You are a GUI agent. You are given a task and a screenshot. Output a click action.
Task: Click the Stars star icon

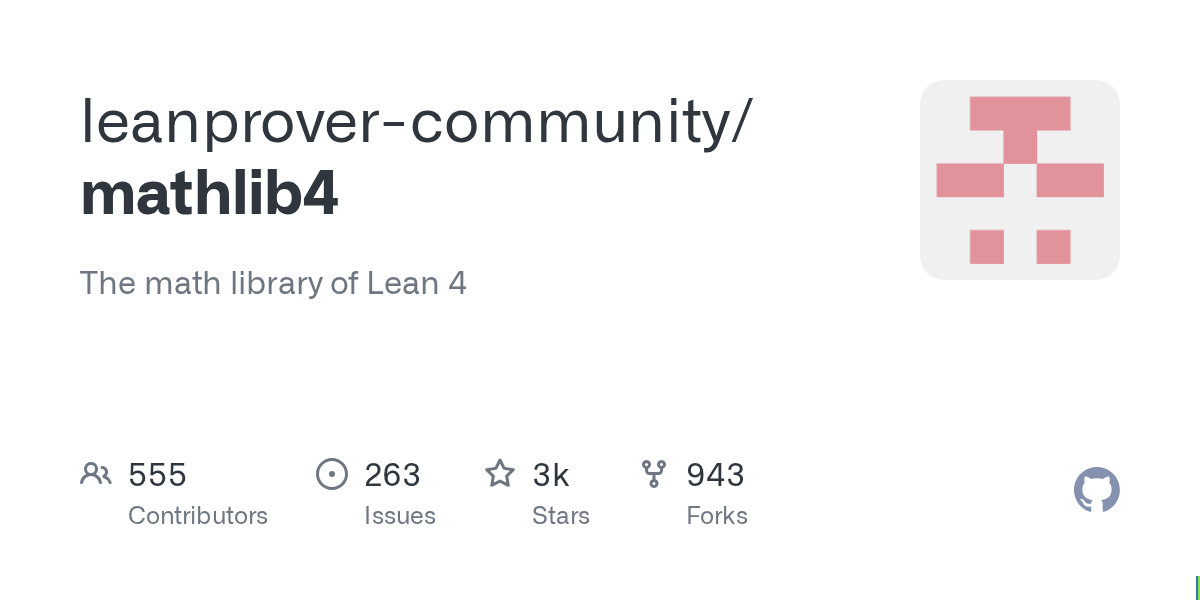tap(500, 474)
